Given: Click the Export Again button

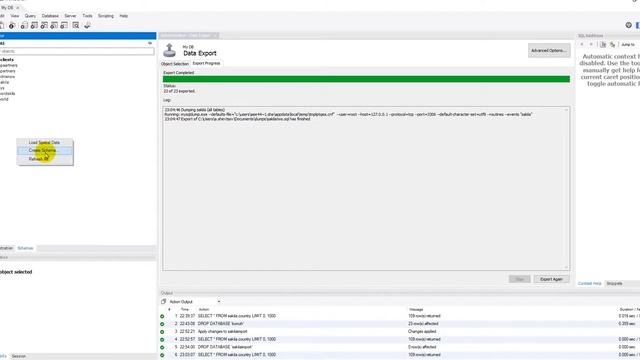Looking at the screenshot, I should (x=551, y=279).
